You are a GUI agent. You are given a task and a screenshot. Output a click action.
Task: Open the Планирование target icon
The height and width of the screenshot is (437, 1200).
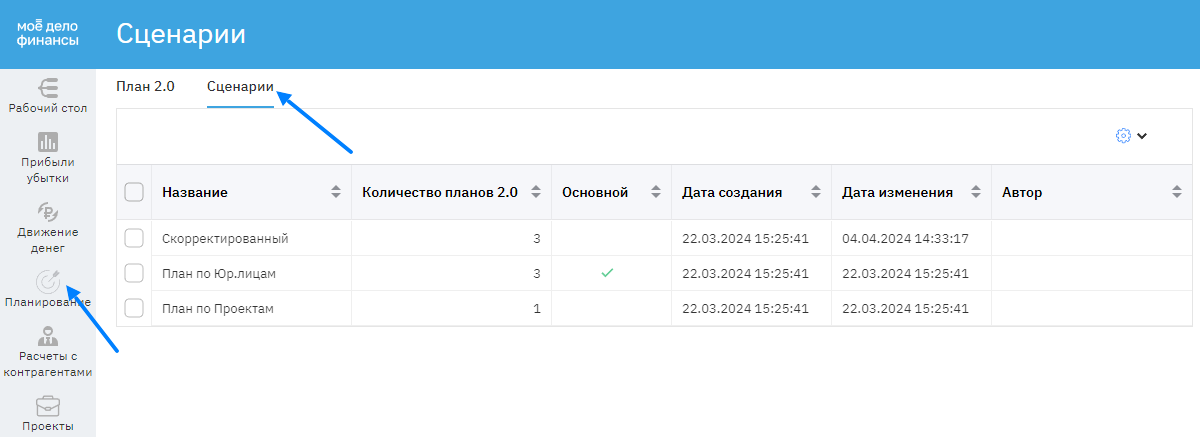click(x=48, y=283)
